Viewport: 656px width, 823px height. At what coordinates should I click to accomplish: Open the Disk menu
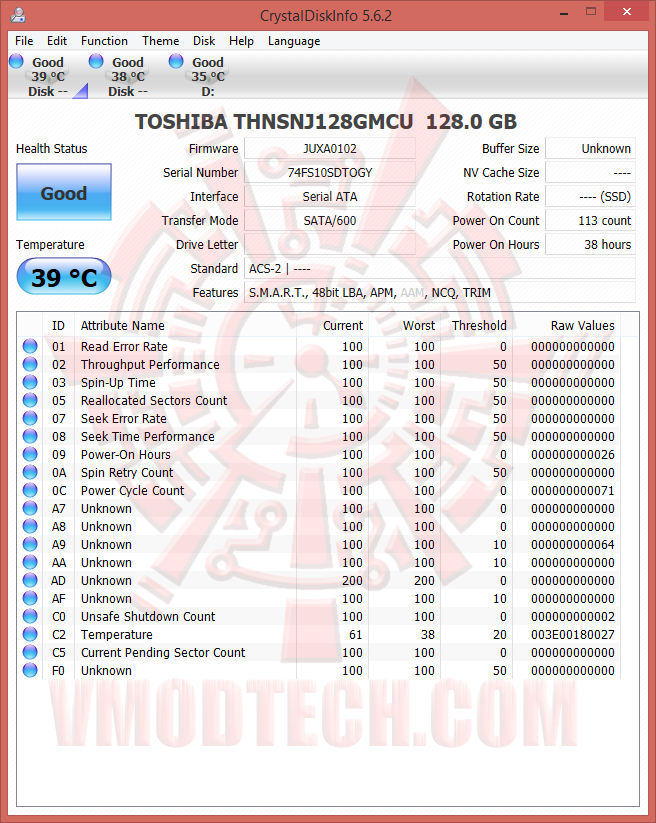tap(204, 41)
